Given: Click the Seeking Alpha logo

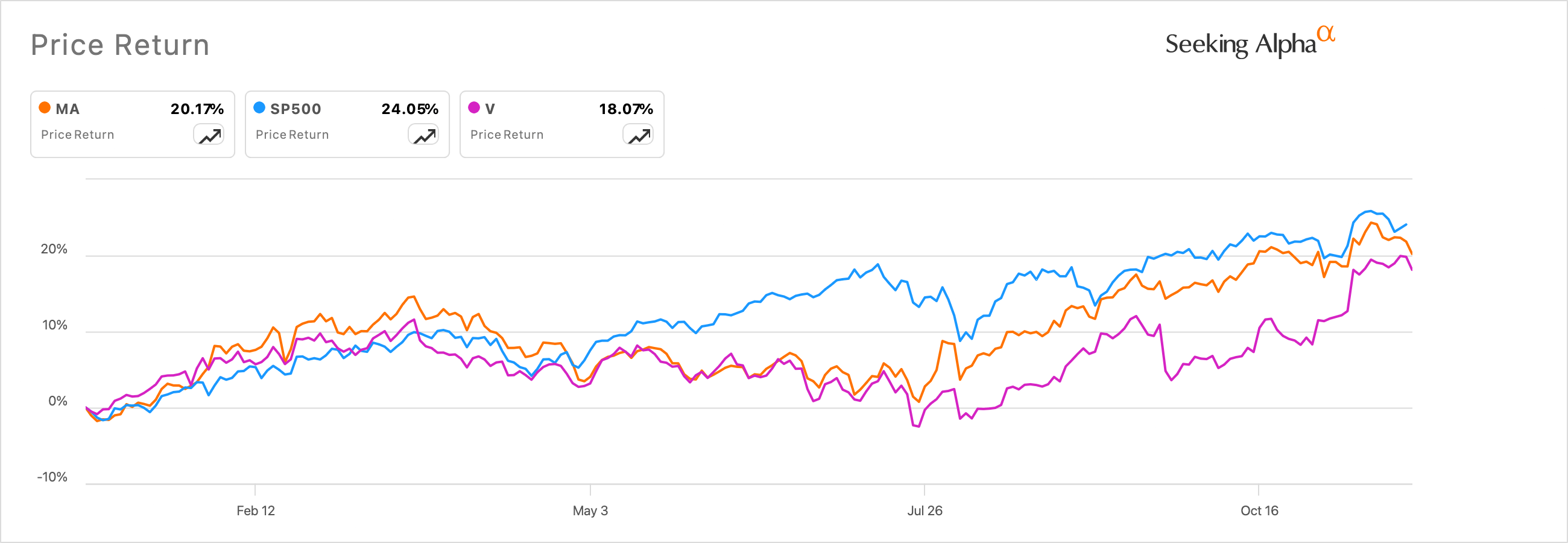Looking at the screenshot, I should [x=1249, y=43].
